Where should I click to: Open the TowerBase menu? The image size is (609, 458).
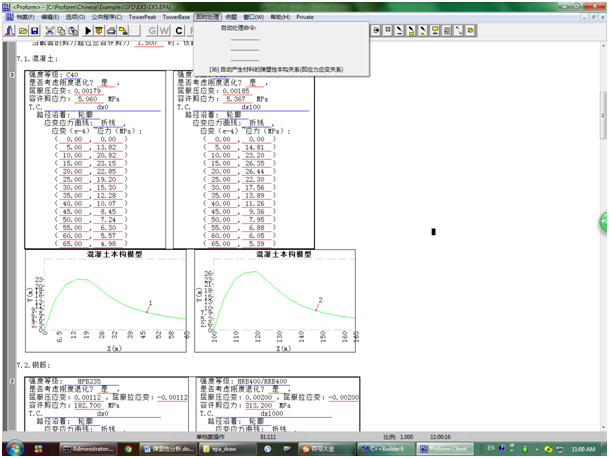tap(176, 17)
